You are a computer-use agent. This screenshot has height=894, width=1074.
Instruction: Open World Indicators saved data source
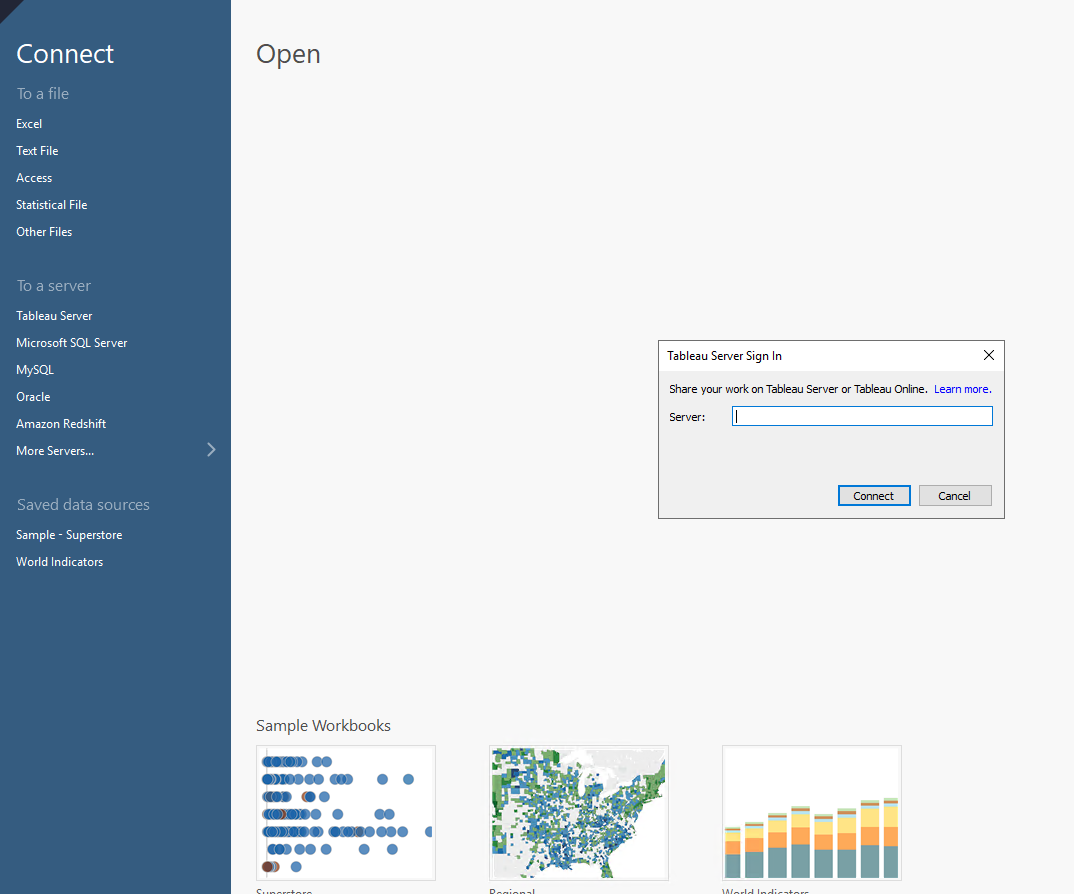[x=60, y=562]
